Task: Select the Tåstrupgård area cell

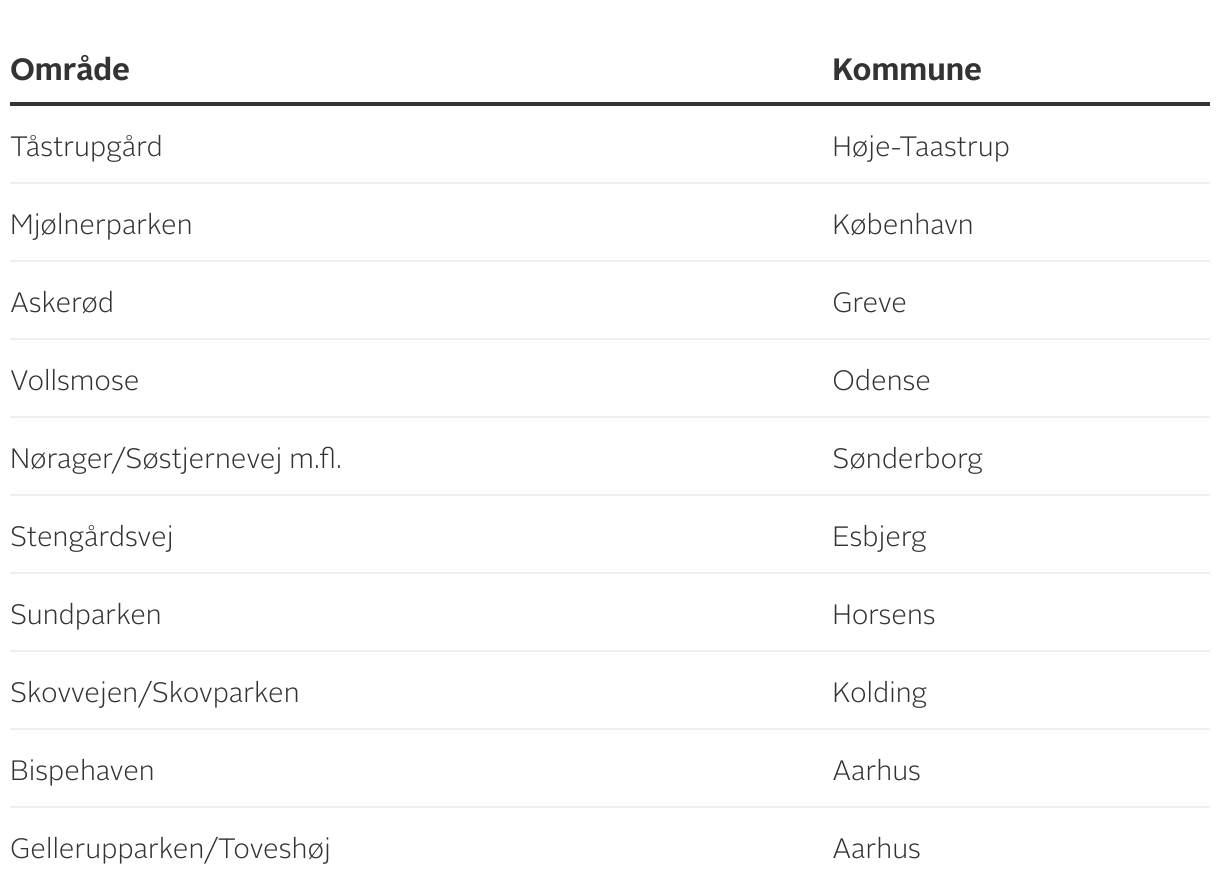Action: 86,147
